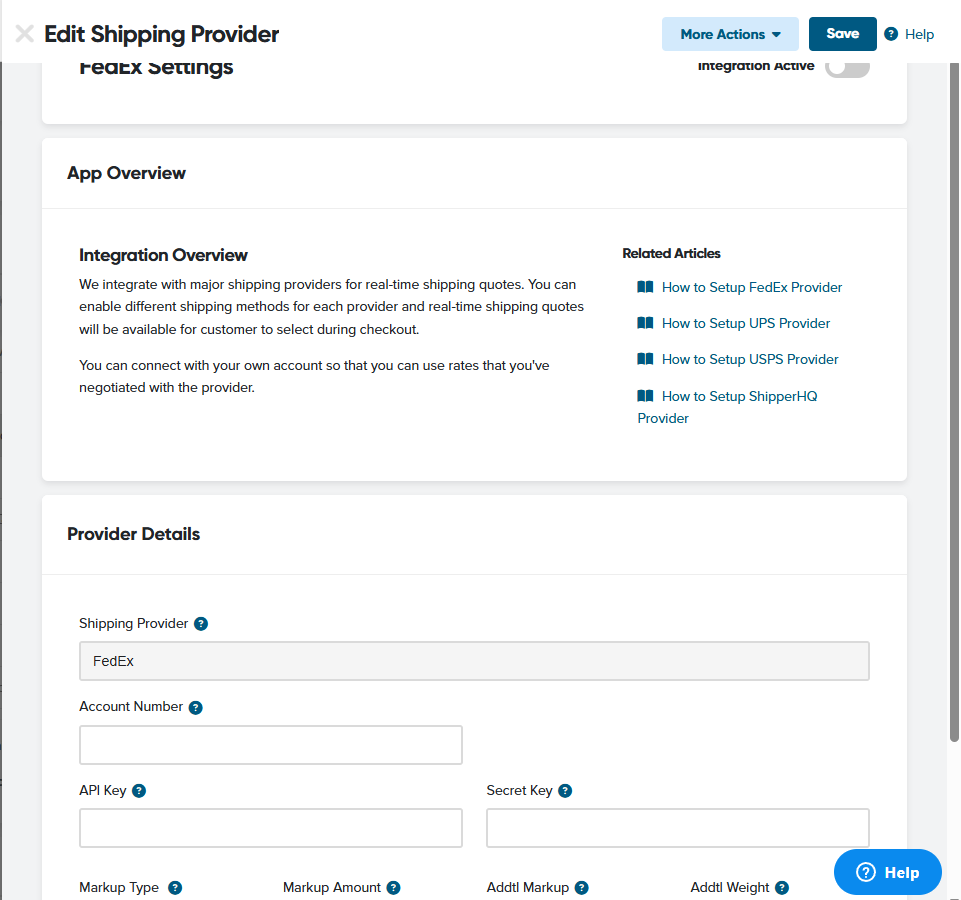961x900 pixels.
Task: Show the Addtl Markup help icon
Action: coord(582,888)
